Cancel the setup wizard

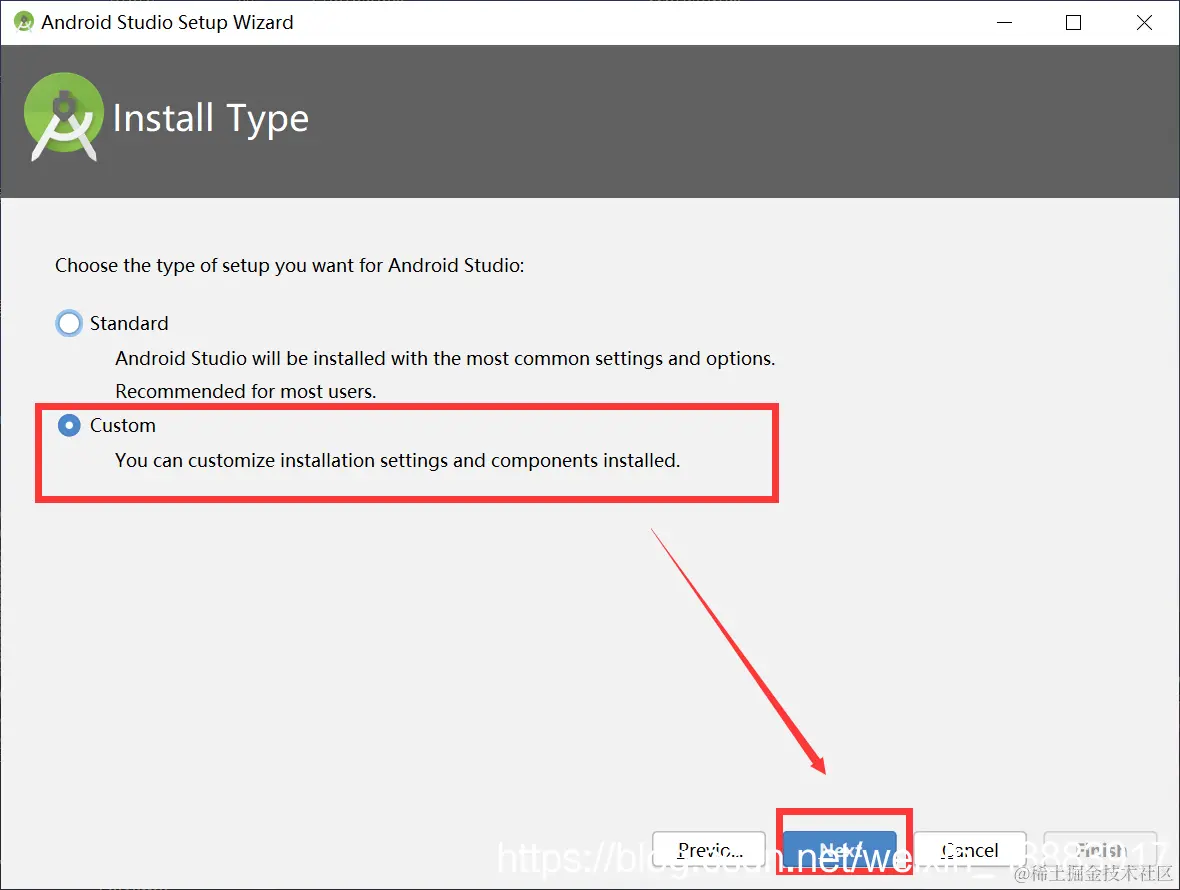tap(970, 850)
